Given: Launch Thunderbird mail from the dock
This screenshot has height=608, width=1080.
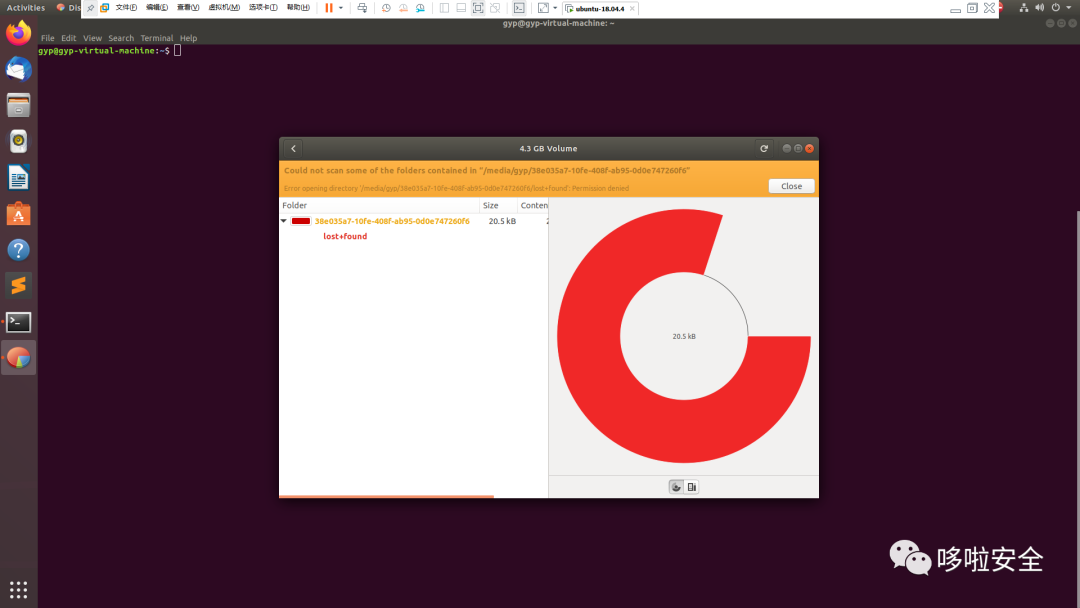Looking at the screenshot, I should [x=19, y=70].
